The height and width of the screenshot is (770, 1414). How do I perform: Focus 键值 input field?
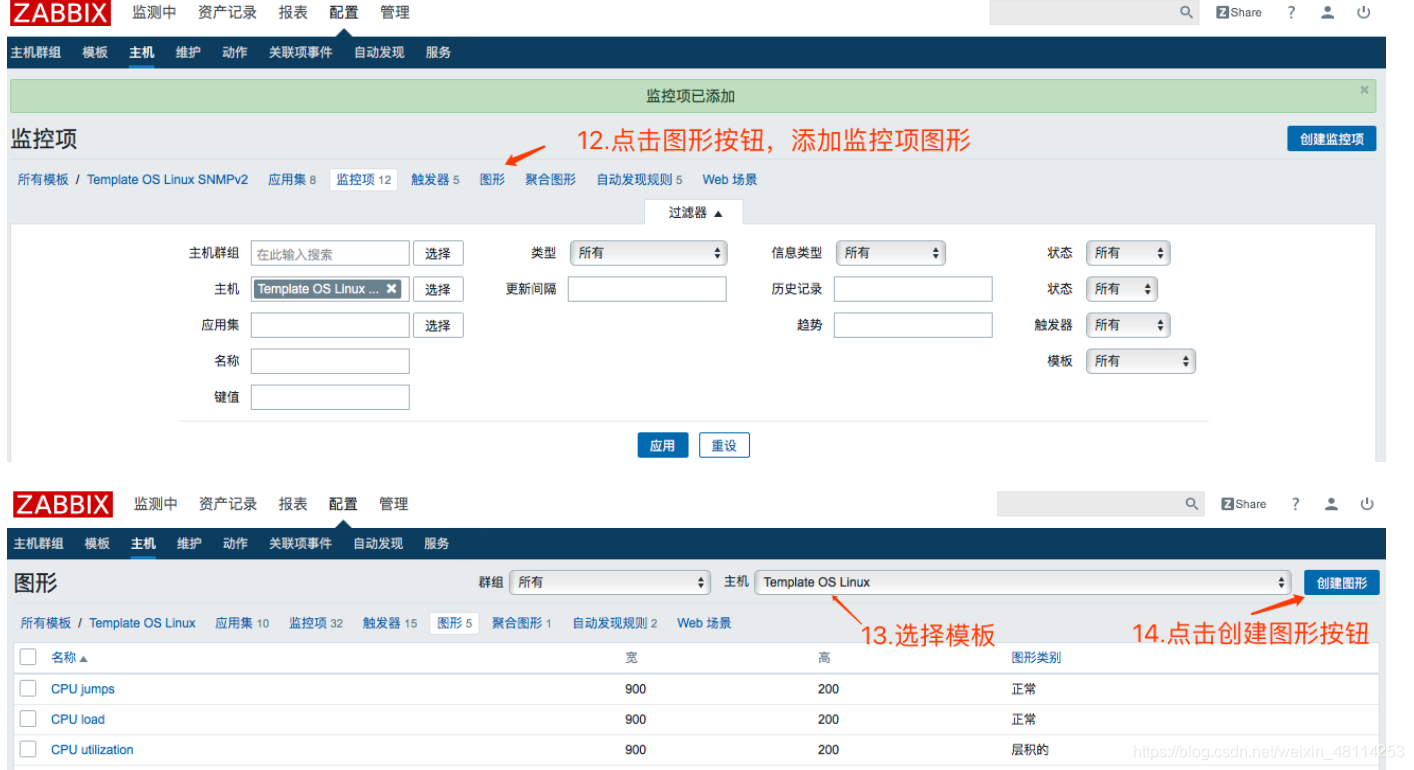(330, 397)
